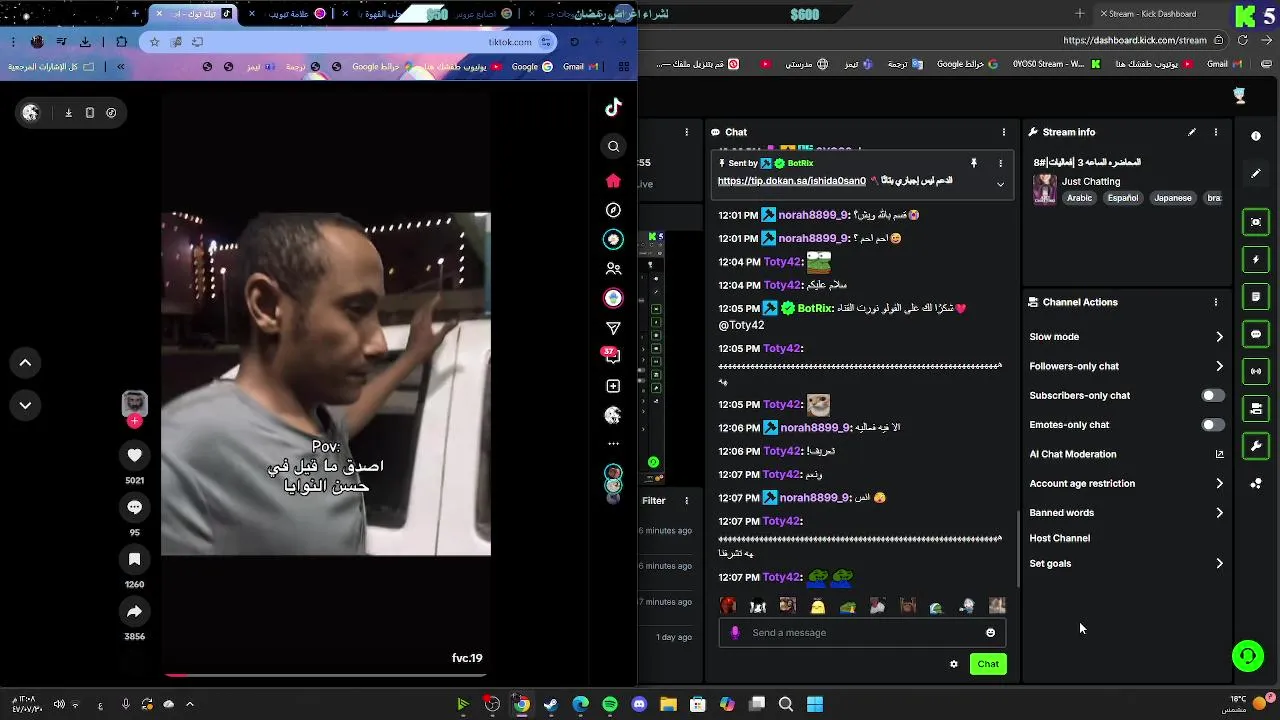This screenshot has height=720, width=1280.
Task: Open TikTok friends icon in sidebar
Action: (x=613, y=269)
